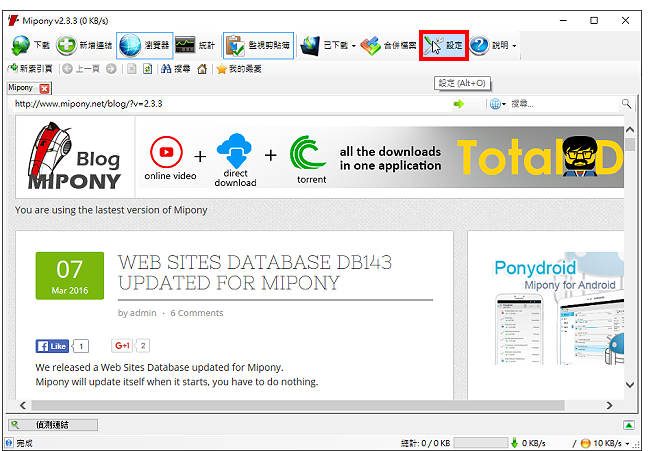653x451 pixels.
Task: Open 合併檔案 join files tool
Action: [x=388, y=45]
